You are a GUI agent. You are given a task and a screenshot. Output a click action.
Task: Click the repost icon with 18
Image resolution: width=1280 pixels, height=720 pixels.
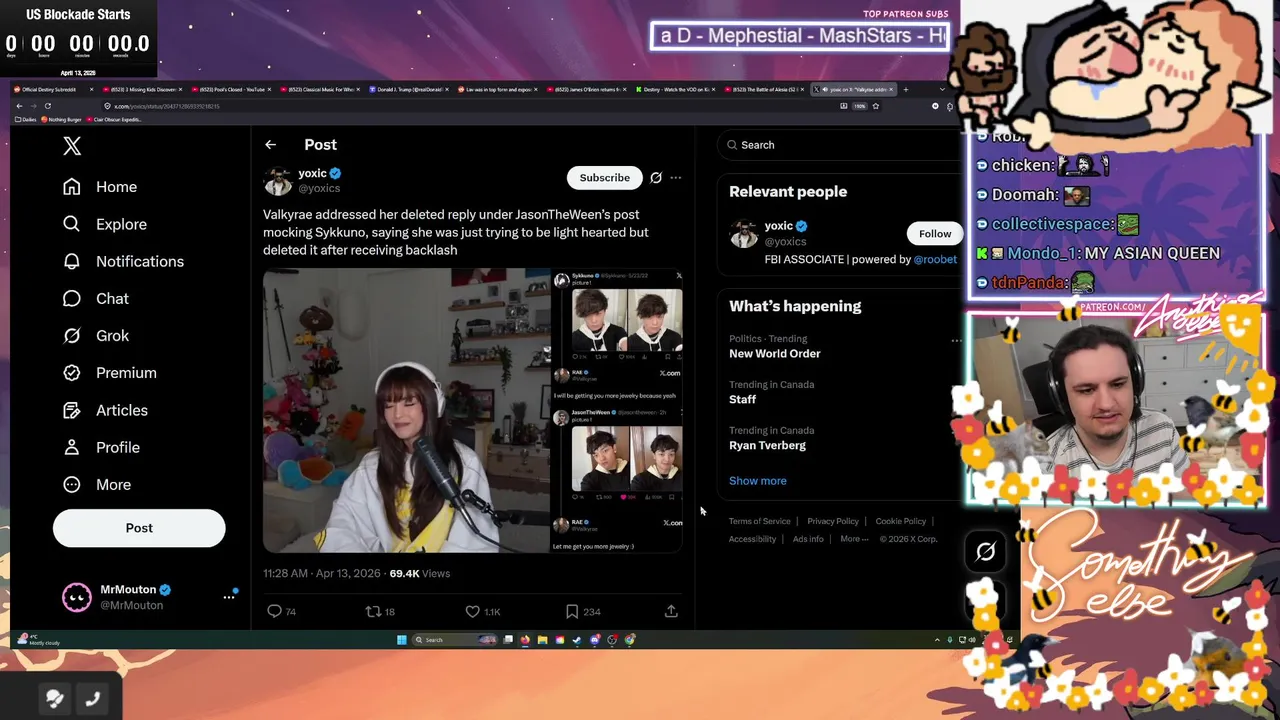[x=373, y=611]
